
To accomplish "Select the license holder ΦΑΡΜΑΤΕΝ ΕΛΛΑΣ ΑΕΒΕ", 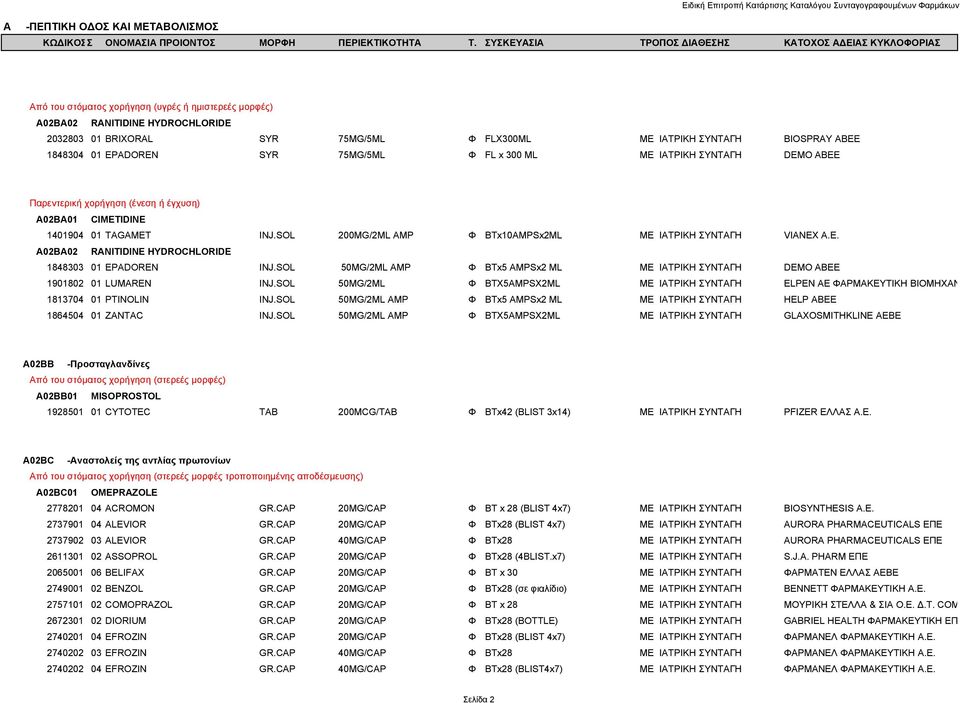I will point(841,573).
